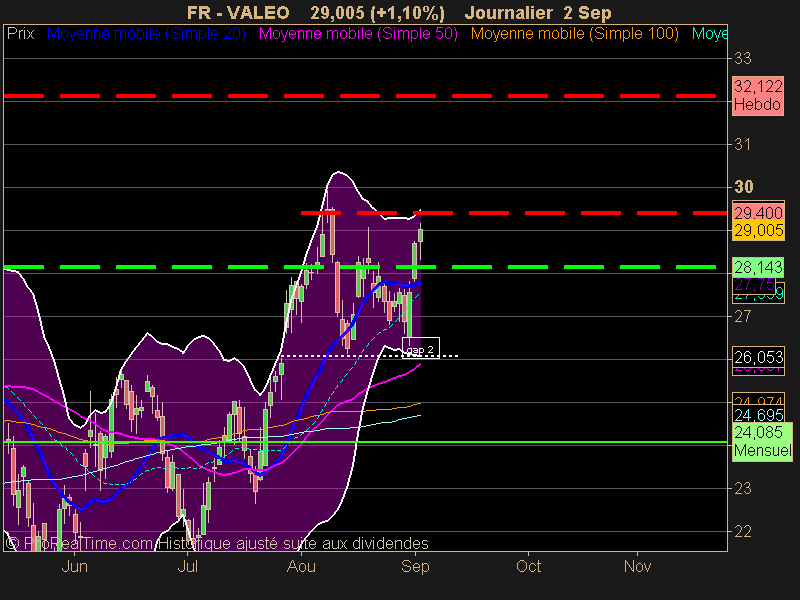This screenshot has width=800, height=600.
Task: Click the purple "27,75" price label
Action: pyautogui.click(x=754, y=284)
